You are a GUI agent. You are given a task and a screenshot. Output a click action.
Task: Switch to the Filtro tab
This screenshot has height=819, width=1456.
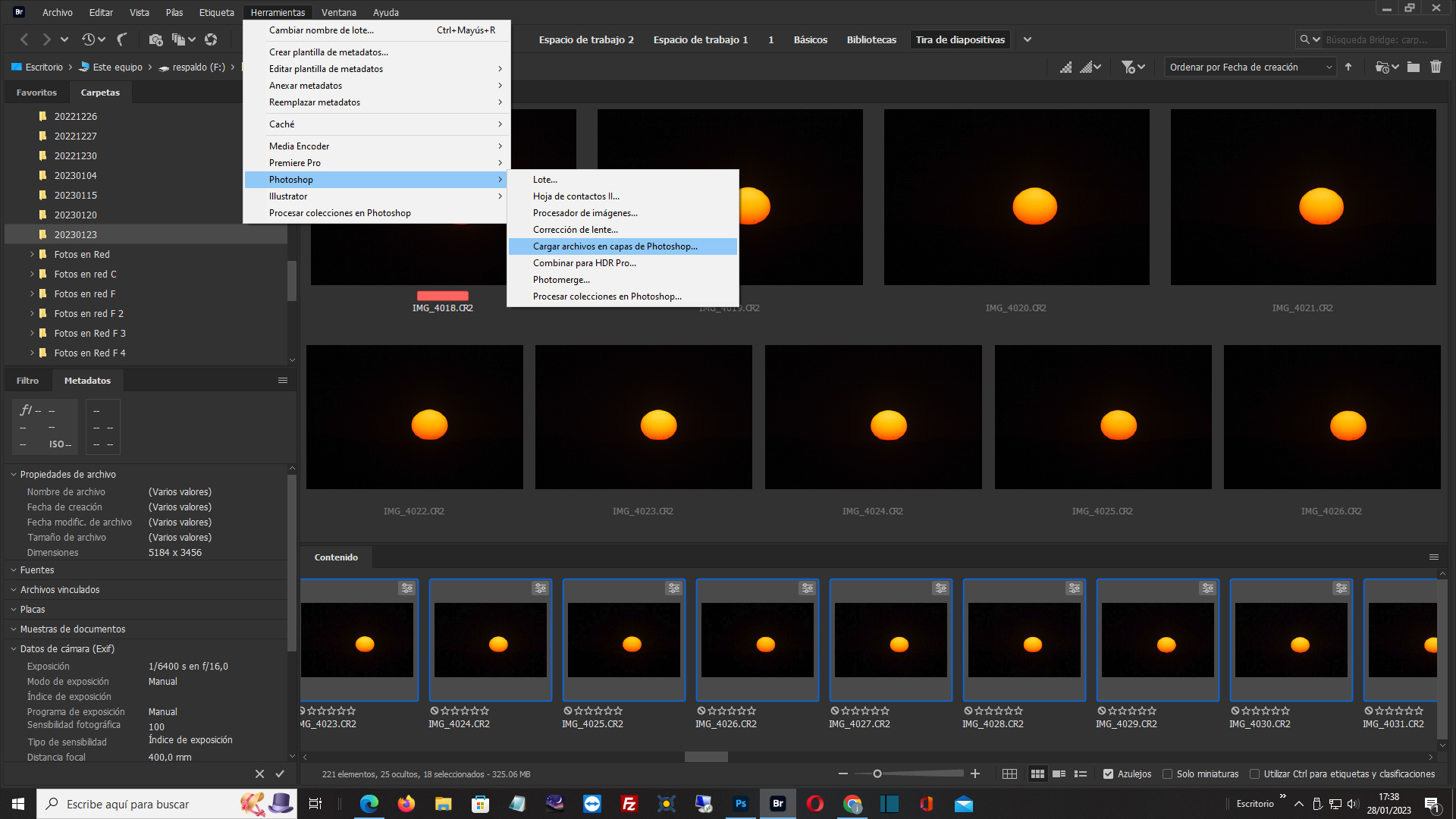click(28, 380)
